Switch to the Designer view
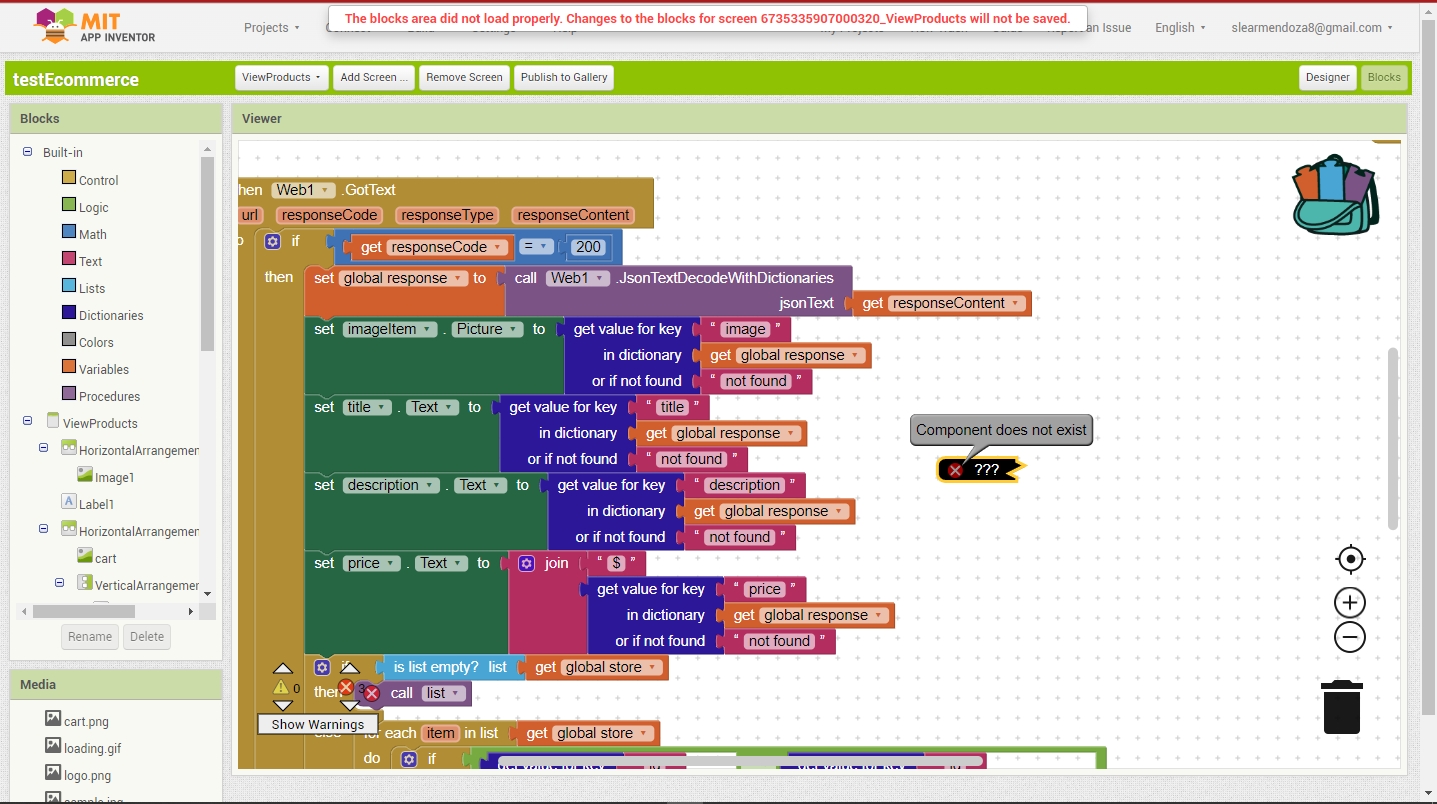 click(1327, 77)
